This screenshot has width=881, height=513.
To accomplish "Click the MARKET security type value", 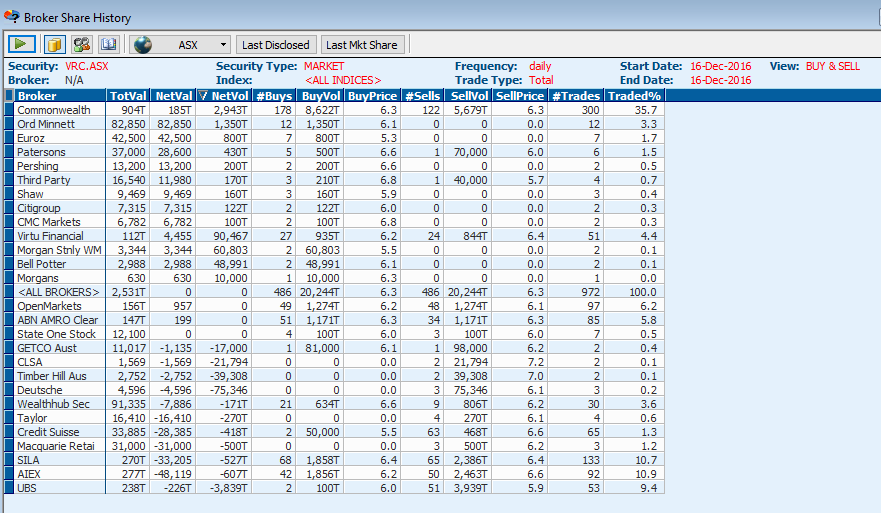I will coord(324,66).
